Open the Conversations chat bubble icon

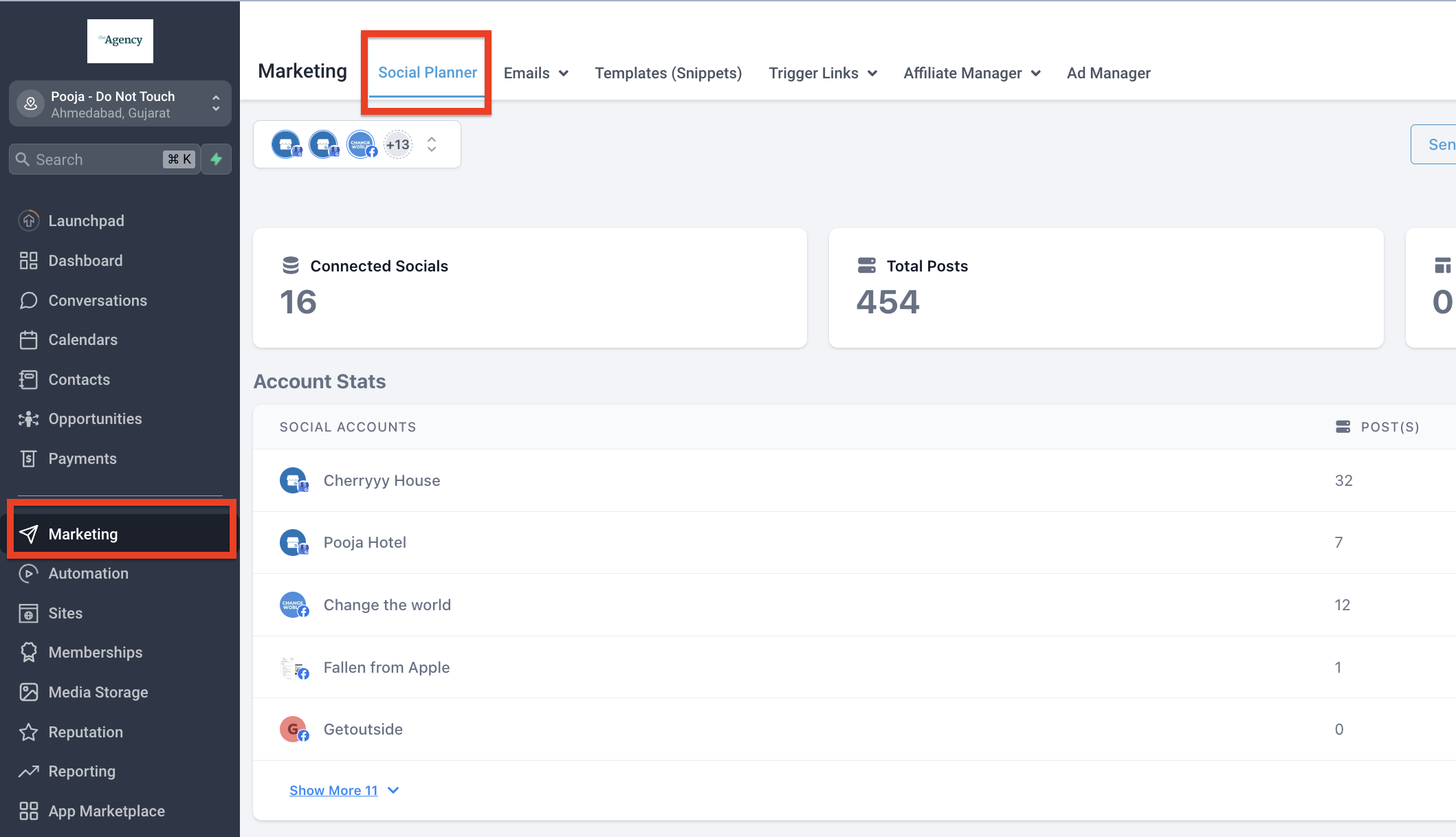coord(28,300)
